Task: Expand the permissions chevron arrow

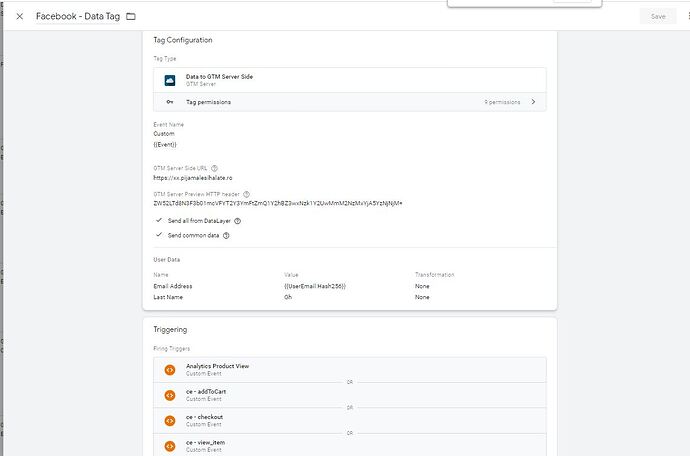Action: (533, 102)
